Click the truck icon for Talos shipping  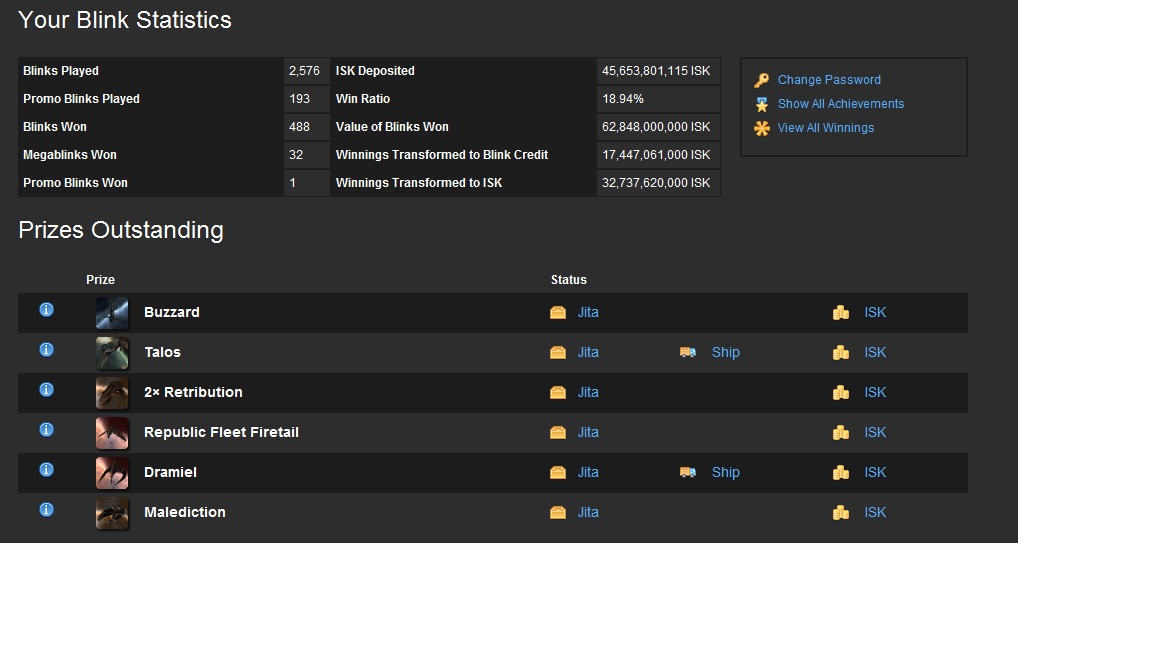pyautogui.click(x=688, y=353)
